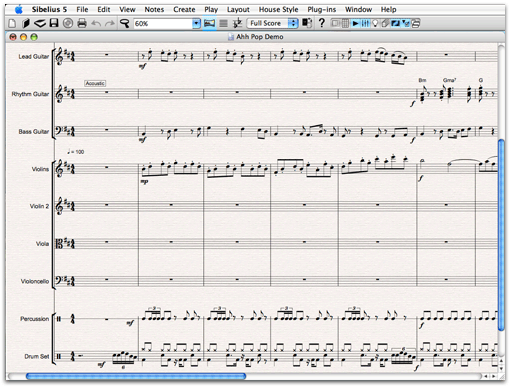Hide all tool windows
The height and width of the screenshot is (388, 510).
pos(415,23)
